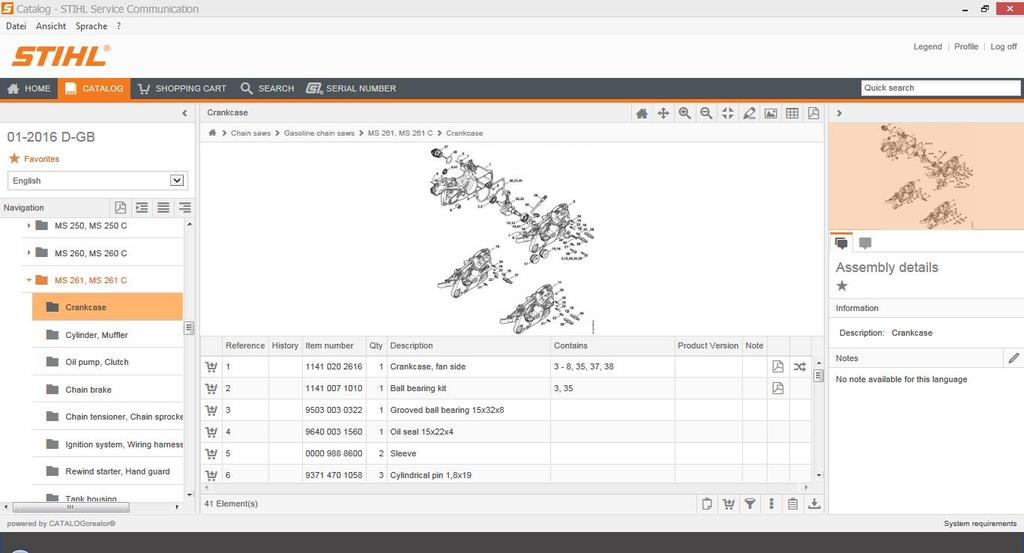Screen dimensions: 1024x553
Task: Open the English language dropdown
Action: click(x=97, y=180)
